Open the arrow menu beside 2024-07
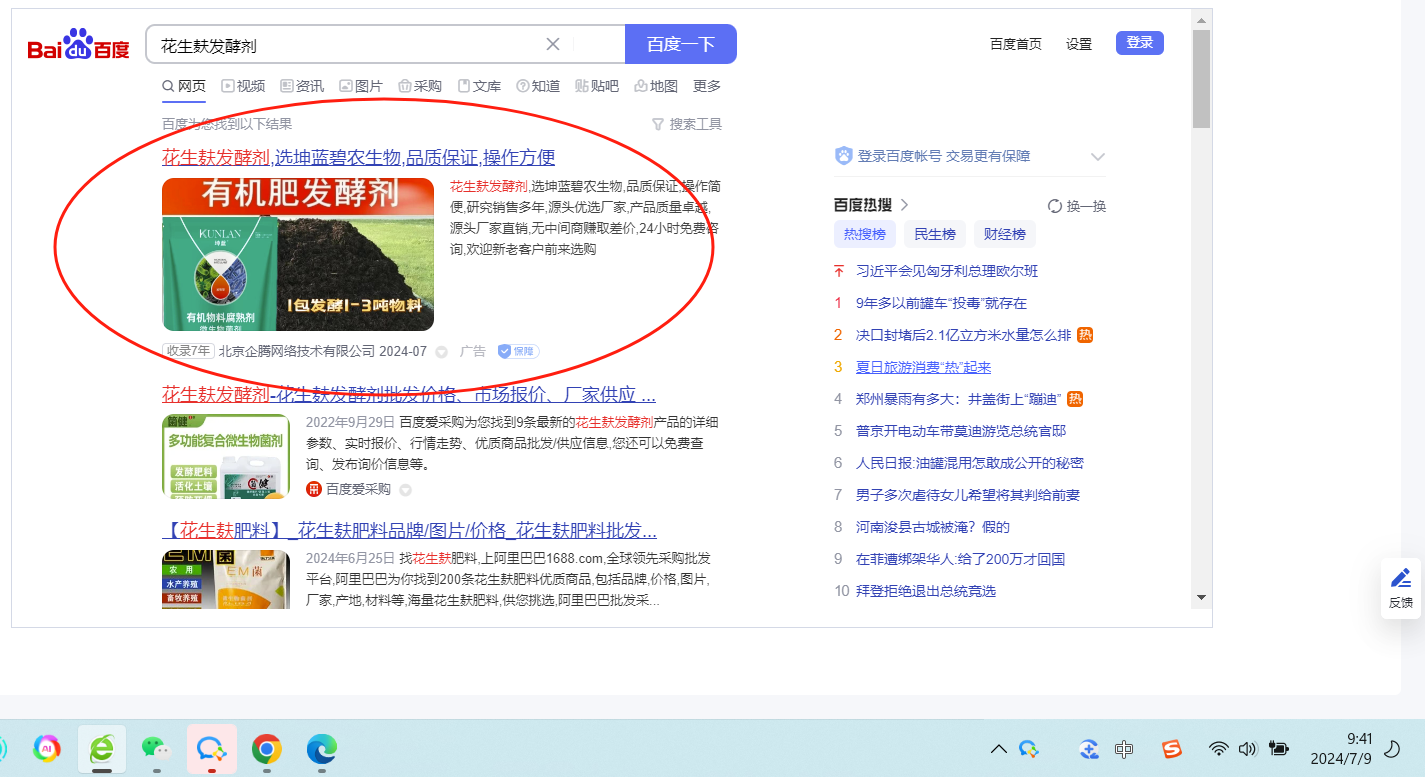Image resolution: width=1425 pixels, height=777 pixels. [441, 352]
